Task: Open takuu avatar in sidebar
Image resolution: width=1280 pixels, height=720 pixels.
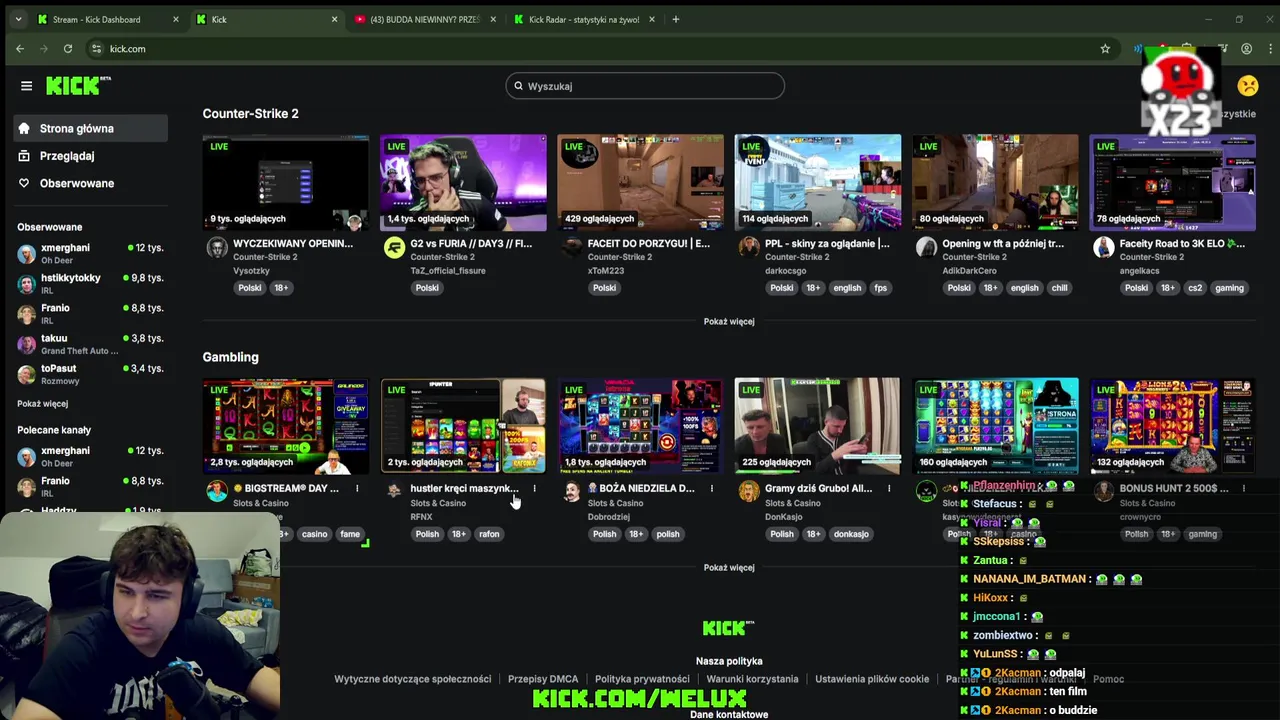Action: tap(26, 344)
